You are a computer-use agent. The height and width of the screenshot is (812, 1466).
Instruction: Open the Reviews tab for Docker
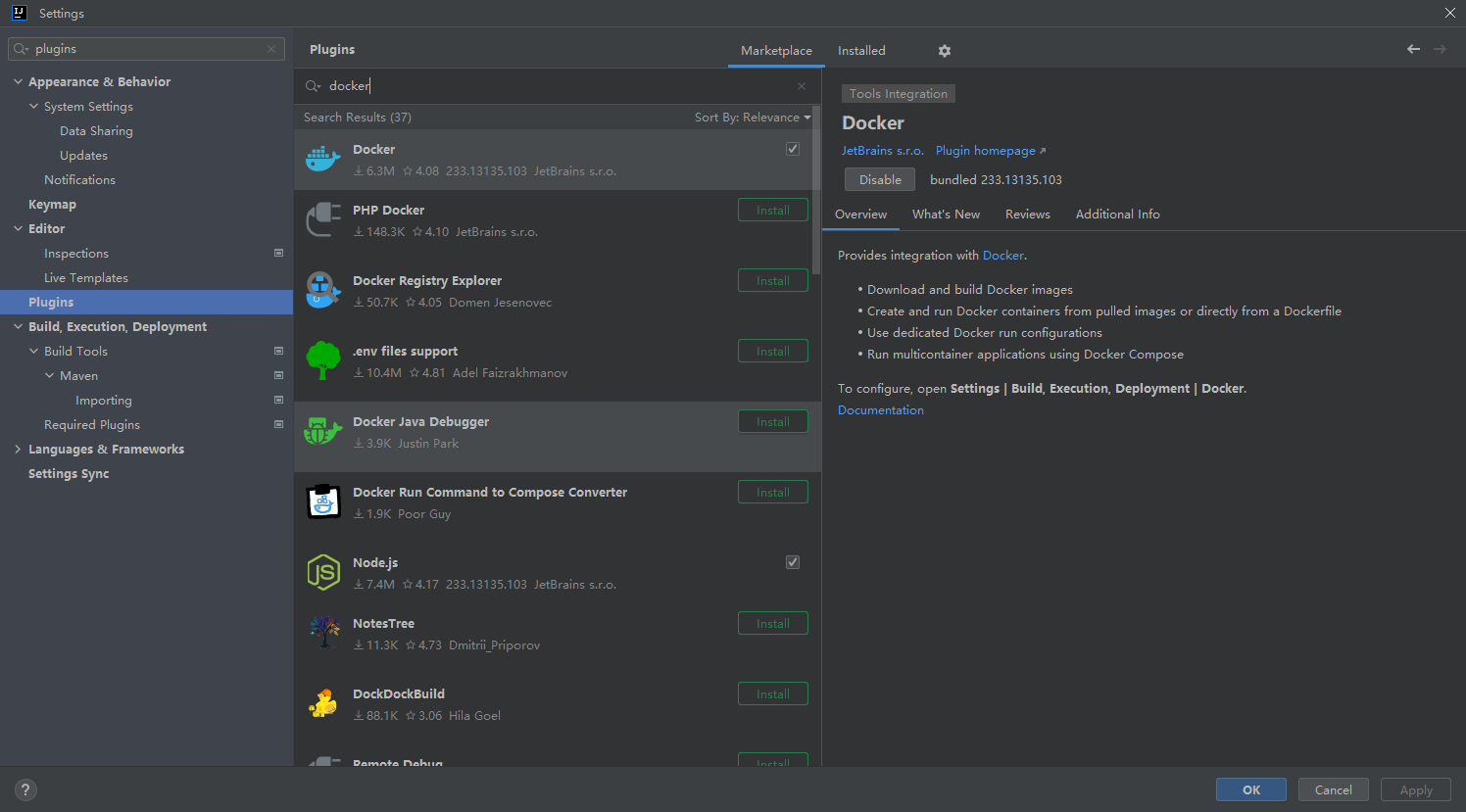pyautogui.click(x=1027, y=215)
